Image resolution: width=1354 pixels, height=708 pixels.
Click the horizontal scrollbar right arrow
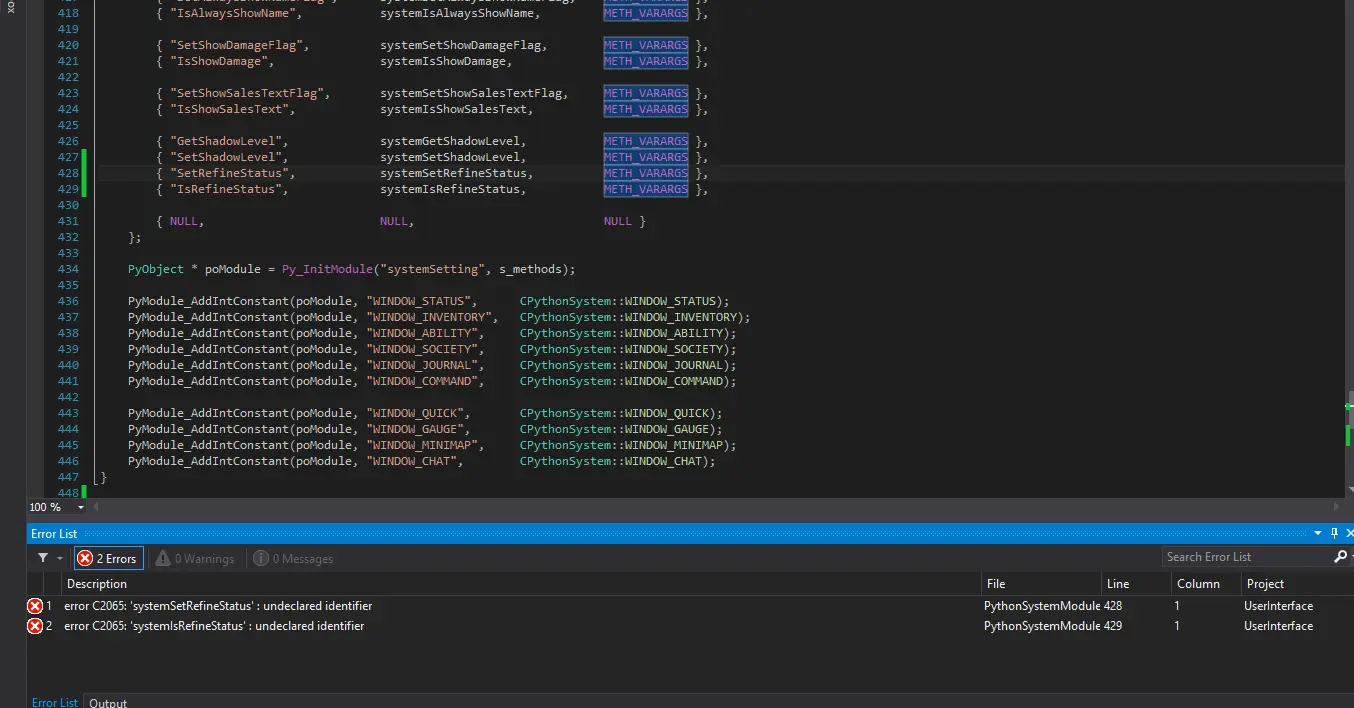coord(1338,507)
